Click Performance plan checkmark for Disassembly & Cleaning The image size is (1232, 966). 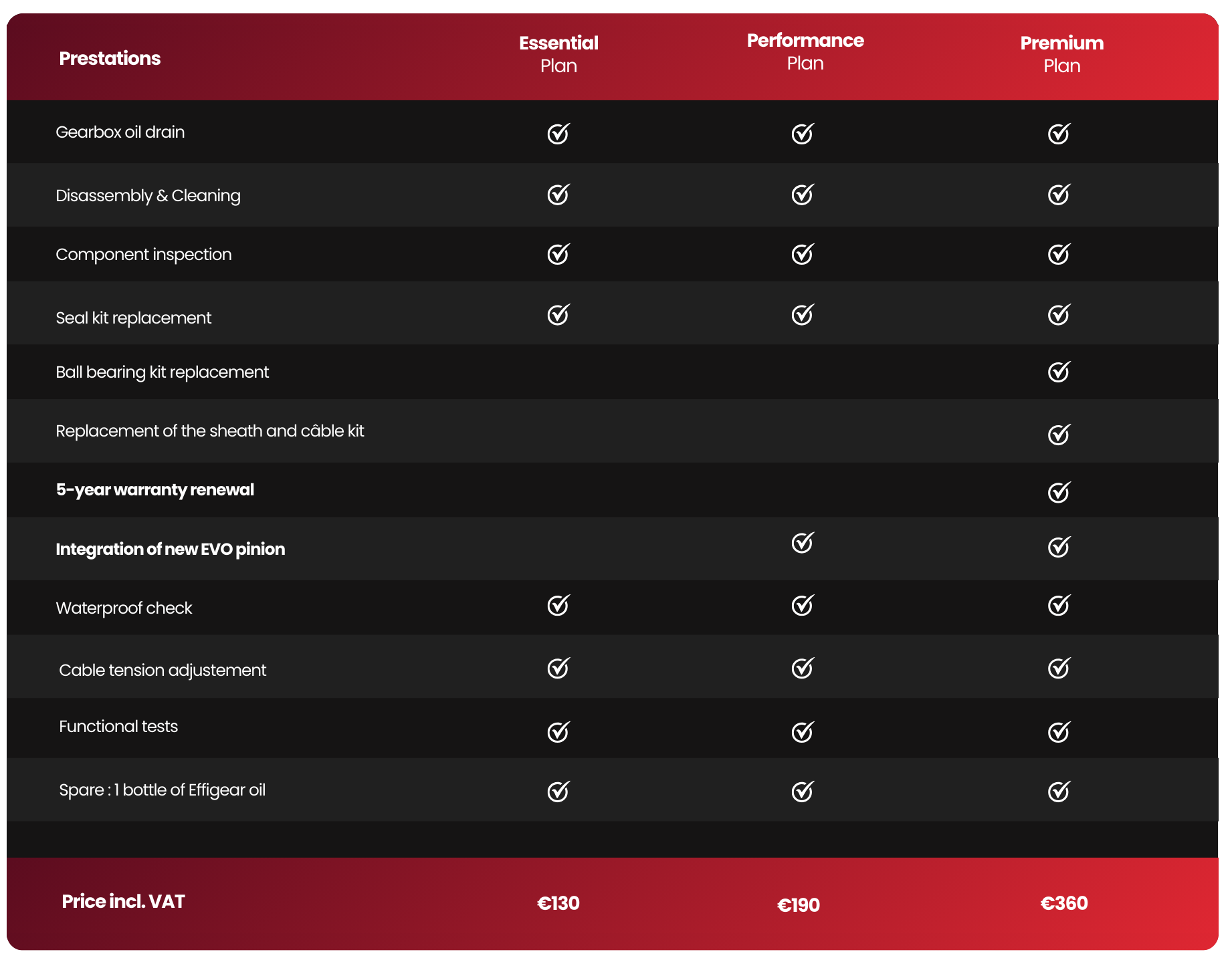point(802,195)
